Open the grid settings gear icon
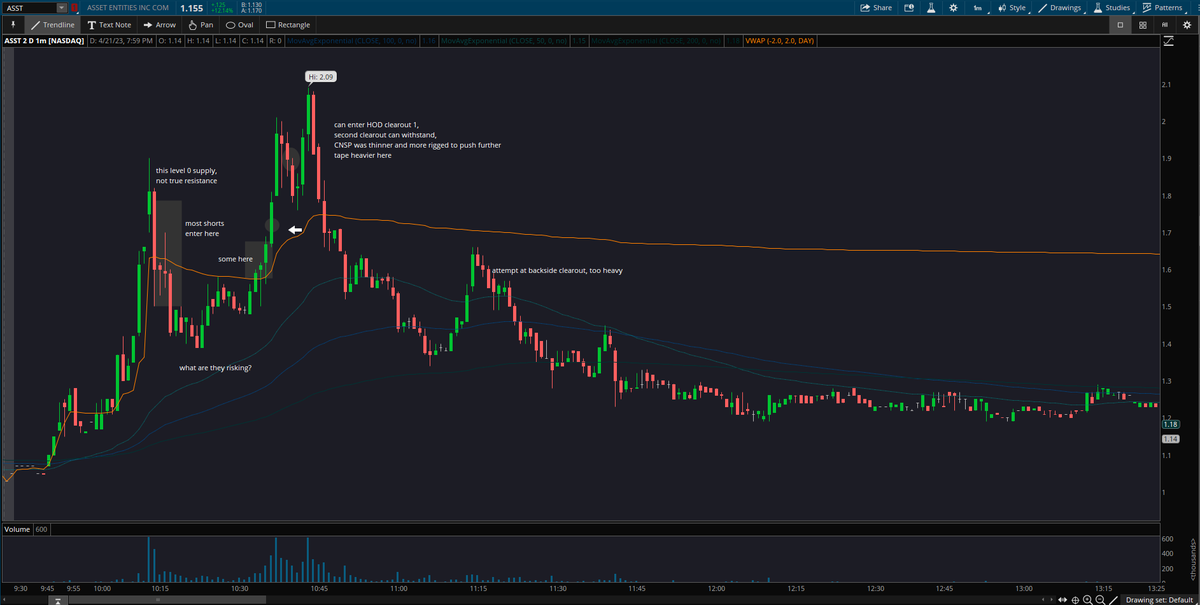Viewport: 1200px width, 605px height. pyautogui.click(x=1187, y=24)
